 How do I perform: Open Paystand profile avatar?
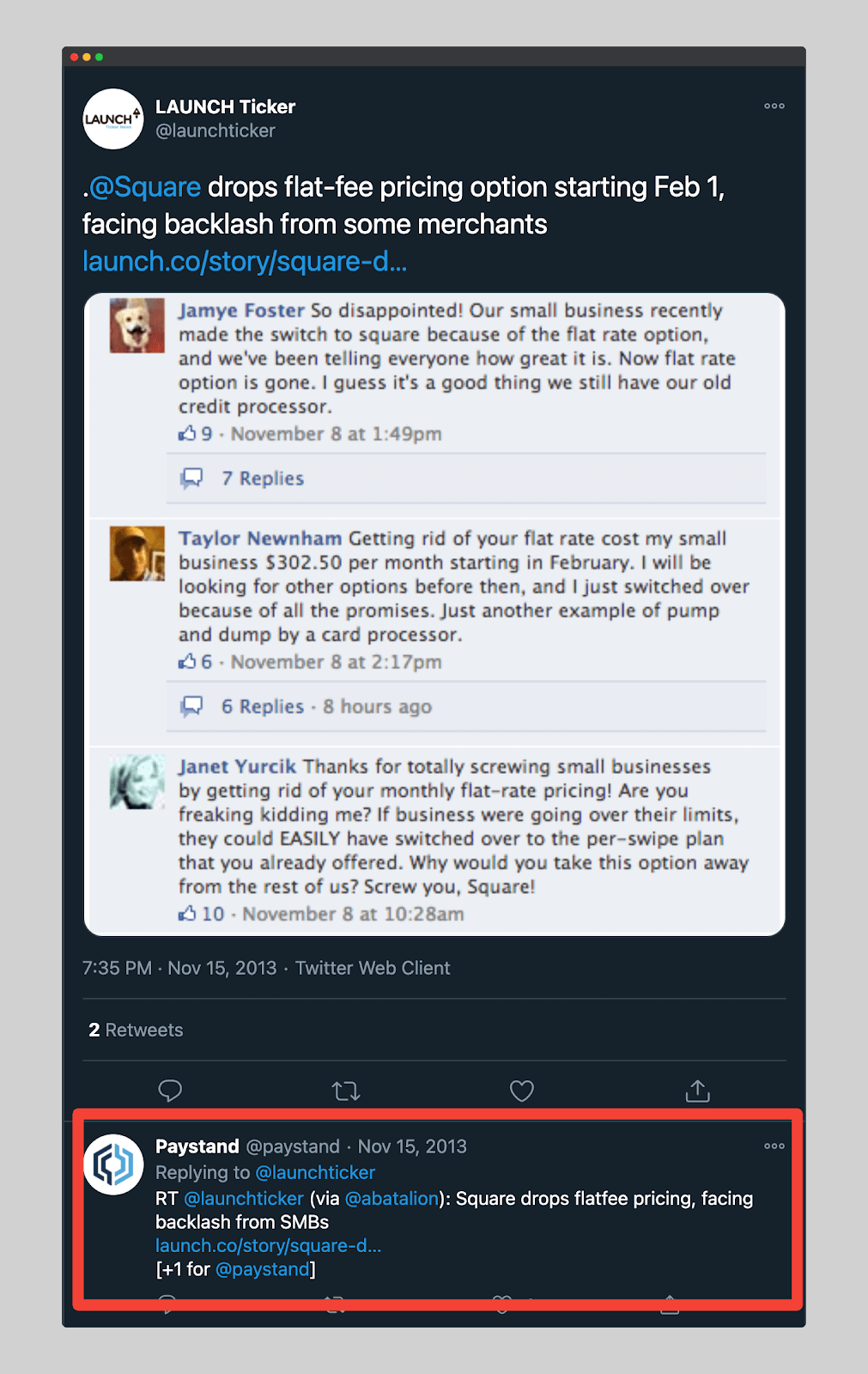coord(113,1164)
